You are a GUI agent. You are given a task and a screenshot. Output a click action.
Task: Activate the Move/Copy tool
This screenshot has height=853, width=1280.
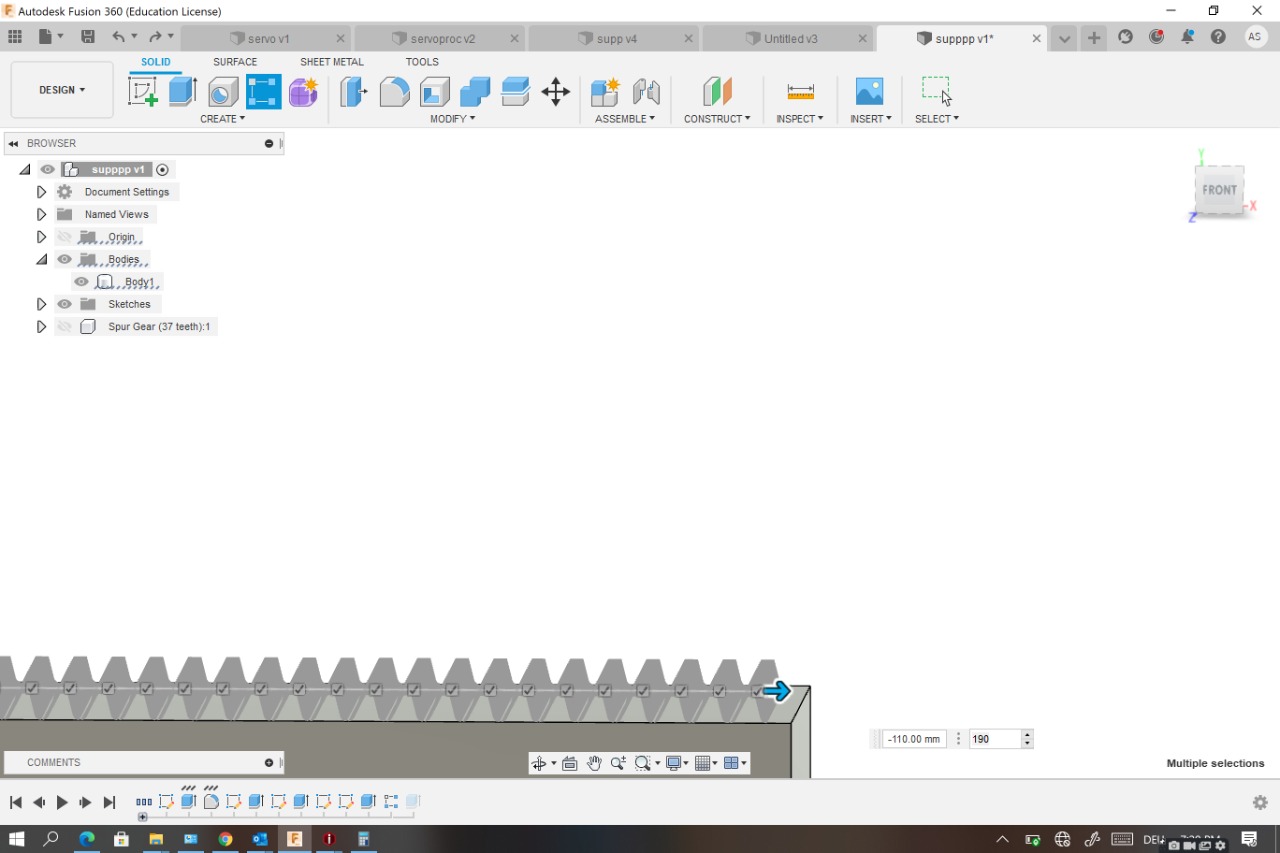click(x=556, y=92)
